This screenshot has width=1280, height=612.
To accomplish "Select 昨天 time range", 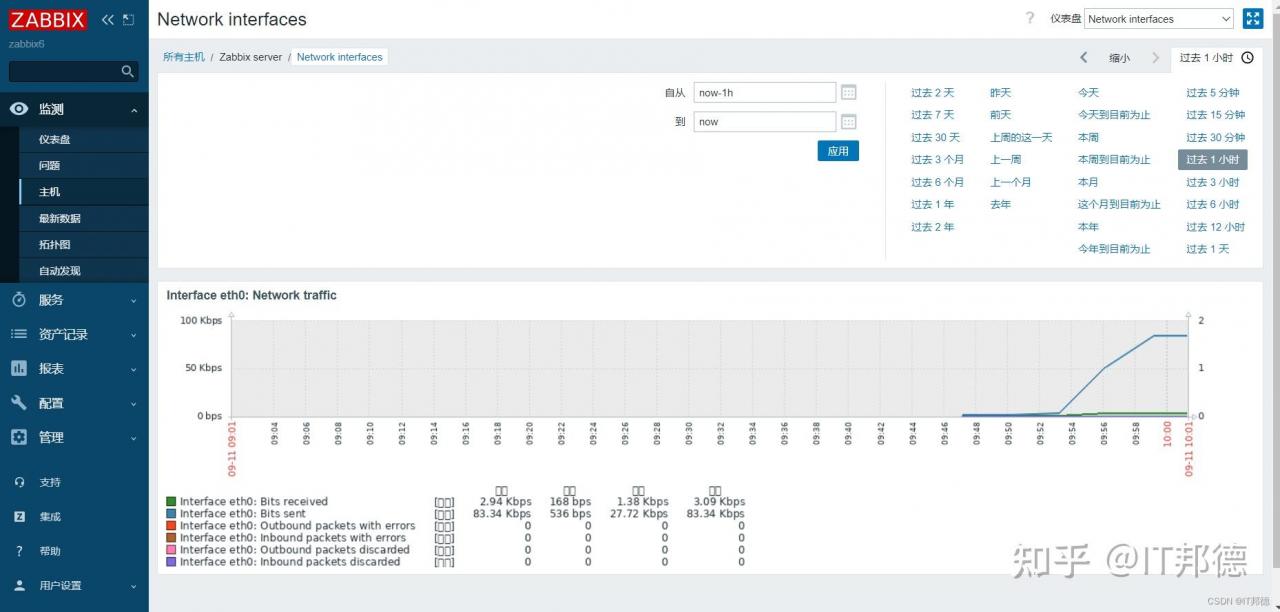I will pyautogui.click(x=1000, y=92).
